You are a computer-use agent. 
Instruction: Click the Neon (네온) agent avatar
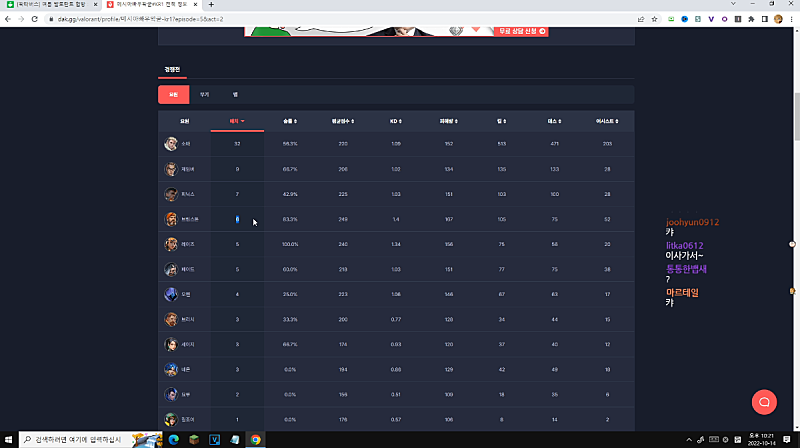click(171, 369)
